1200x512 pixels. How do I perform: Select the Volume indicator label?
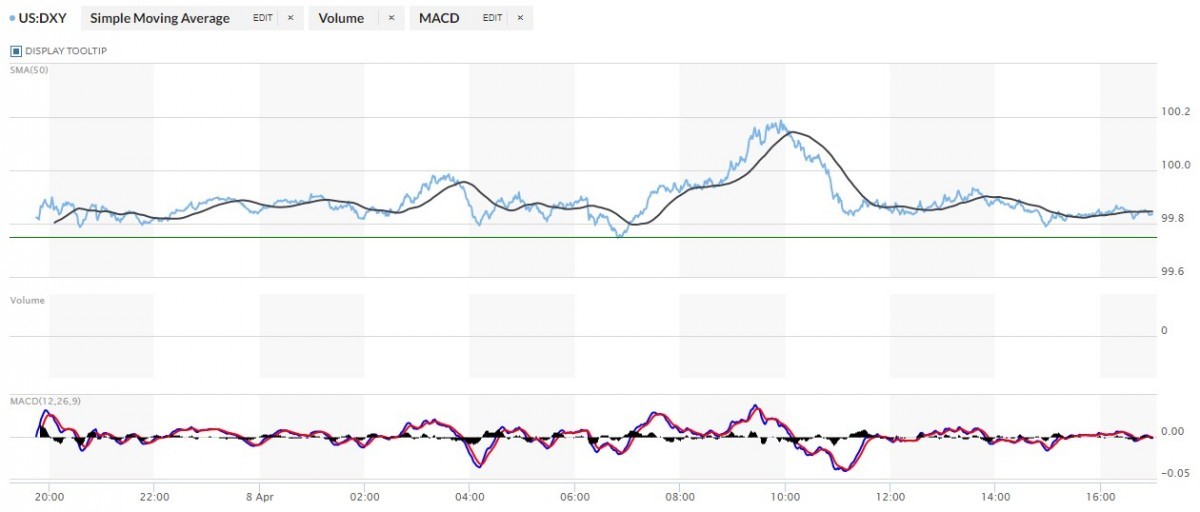(342, 18)
